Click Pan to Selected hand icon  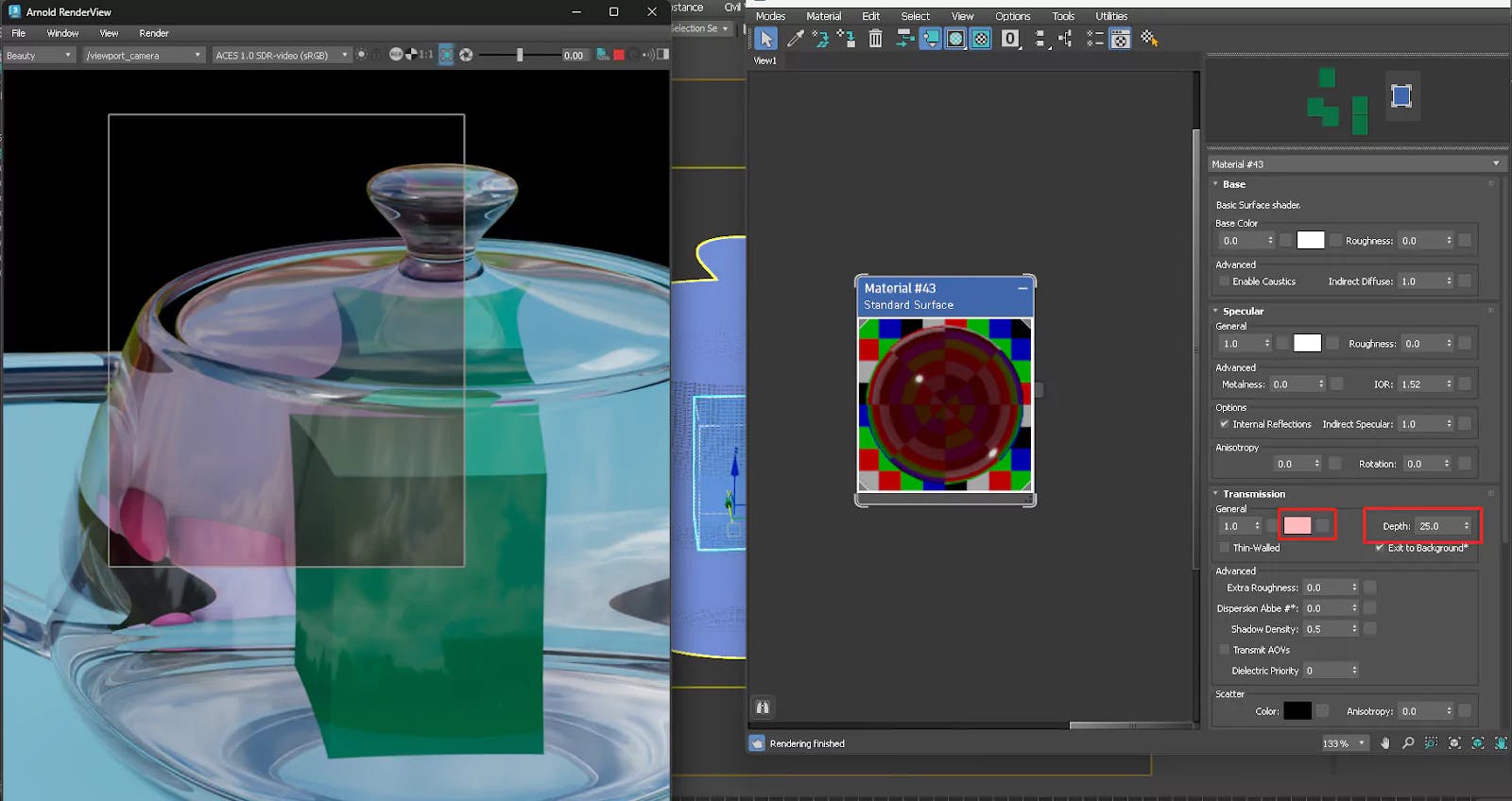pyautogui.click(x=1501, y=743)
